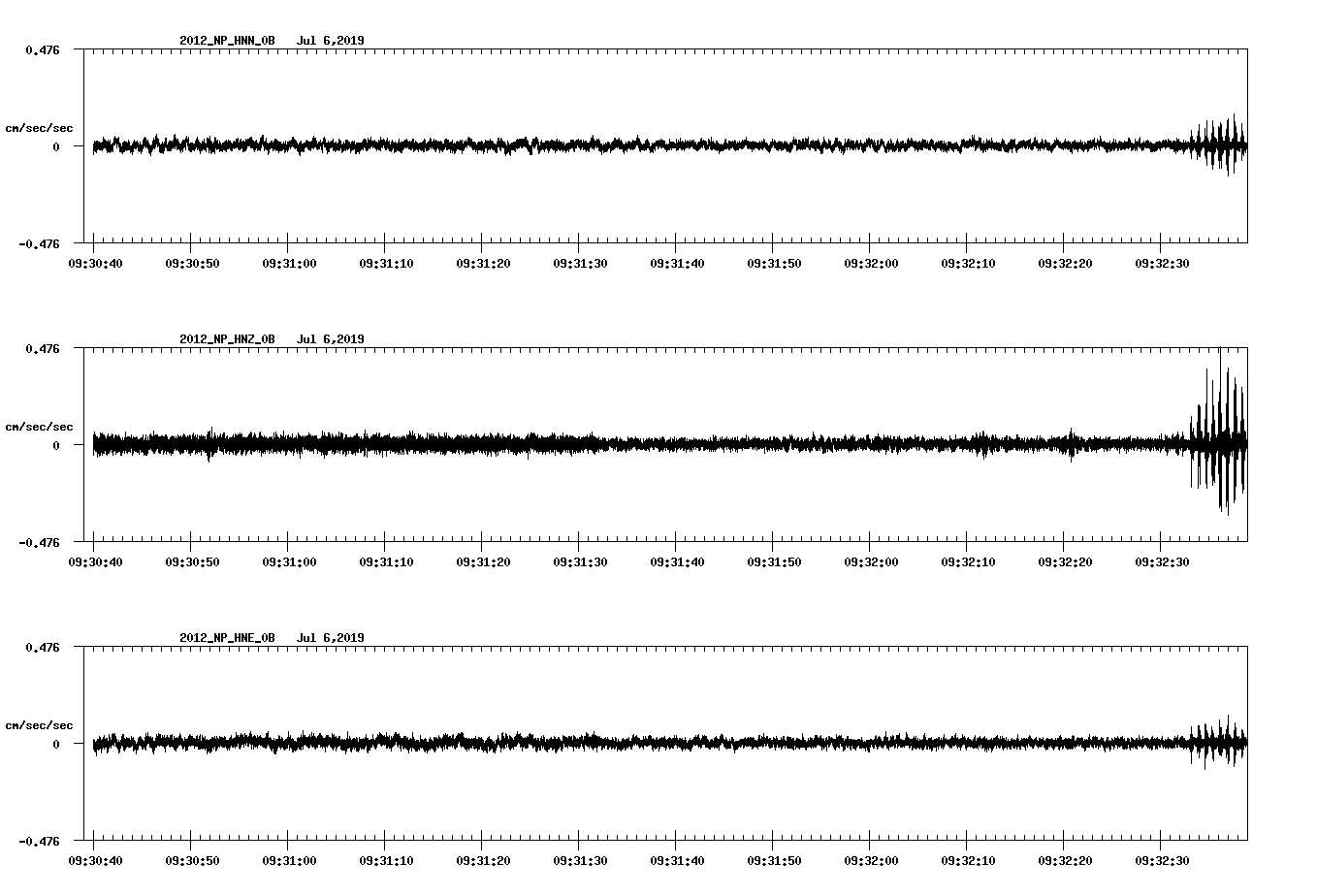Viewport: 1317px width, 896px height.
Task: Click the 0.476 upper limit of HNN plot
Action: 42,49
